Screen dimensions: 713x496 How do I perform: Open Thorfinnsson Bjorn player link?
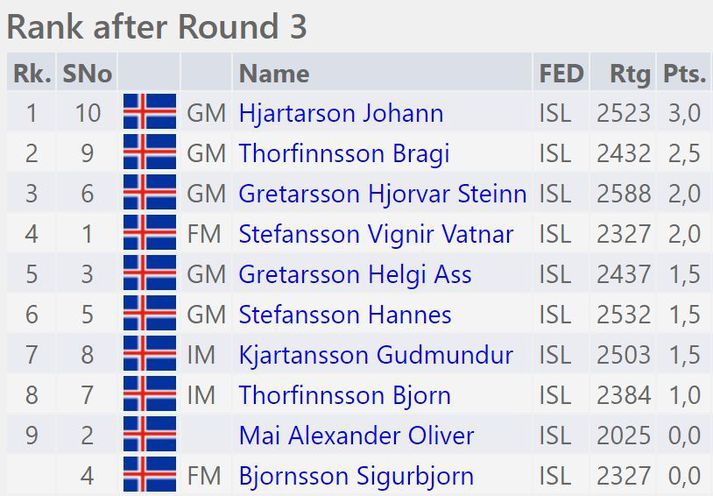click(345, 395)
